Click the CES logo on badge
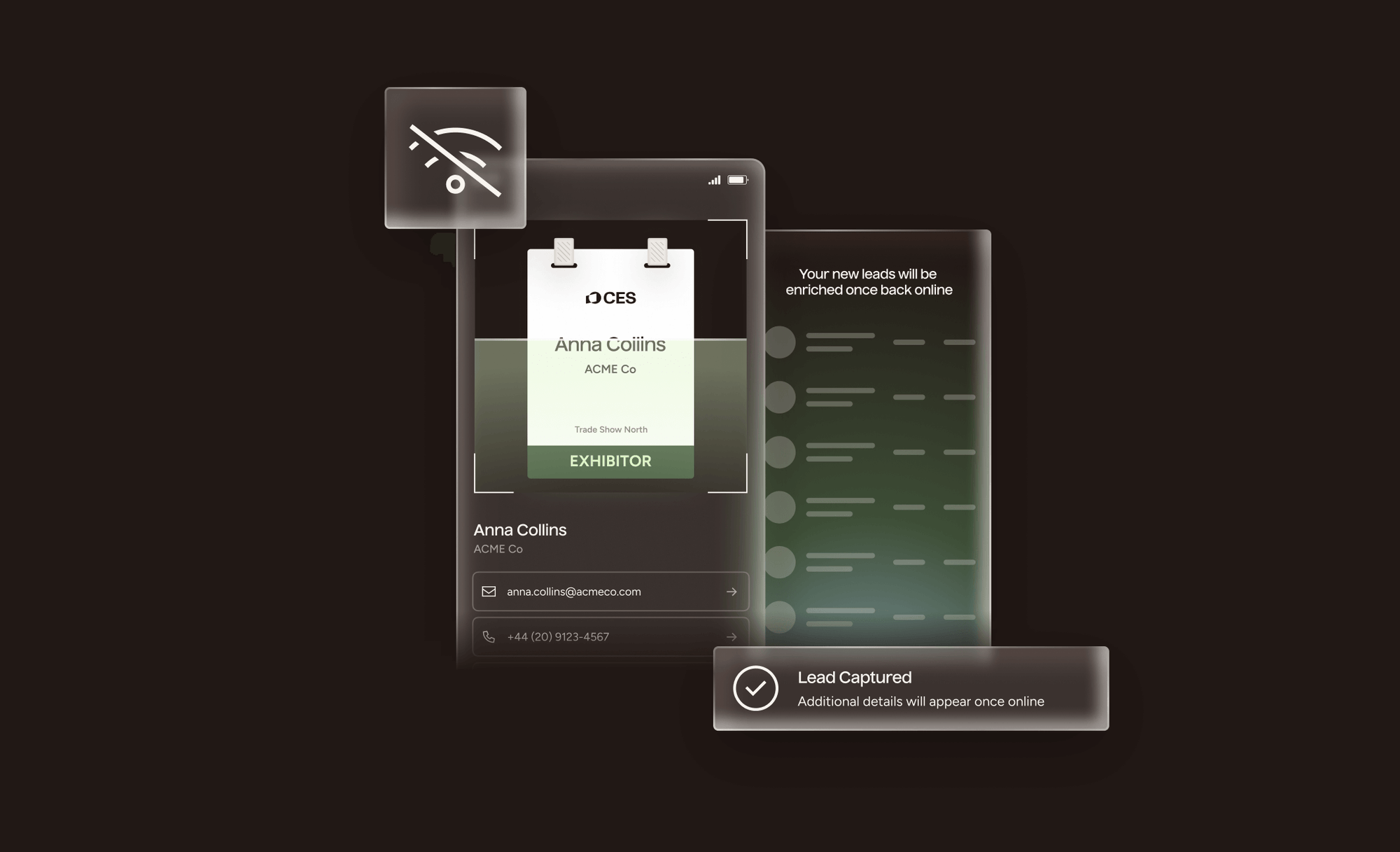Image resolution: width=1400 pixels, height=852 pixels. [x=610, y=298]
